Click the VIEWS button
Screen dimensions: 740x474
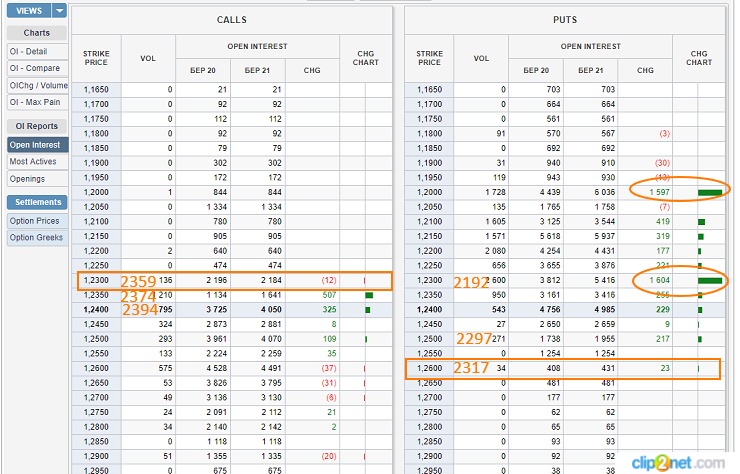29,10
